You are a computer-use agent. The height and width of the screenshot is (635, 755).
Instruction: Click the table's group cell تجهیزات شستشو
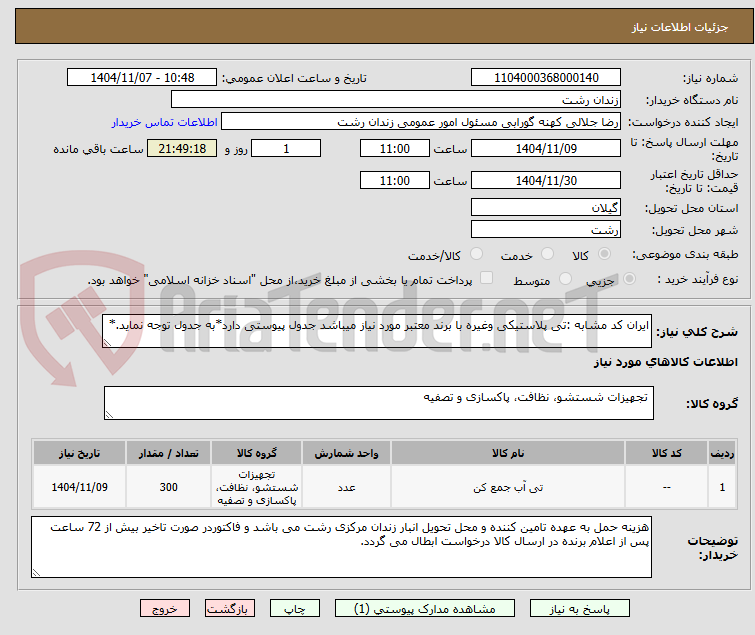pyautogui.click(x=257, y=487)
